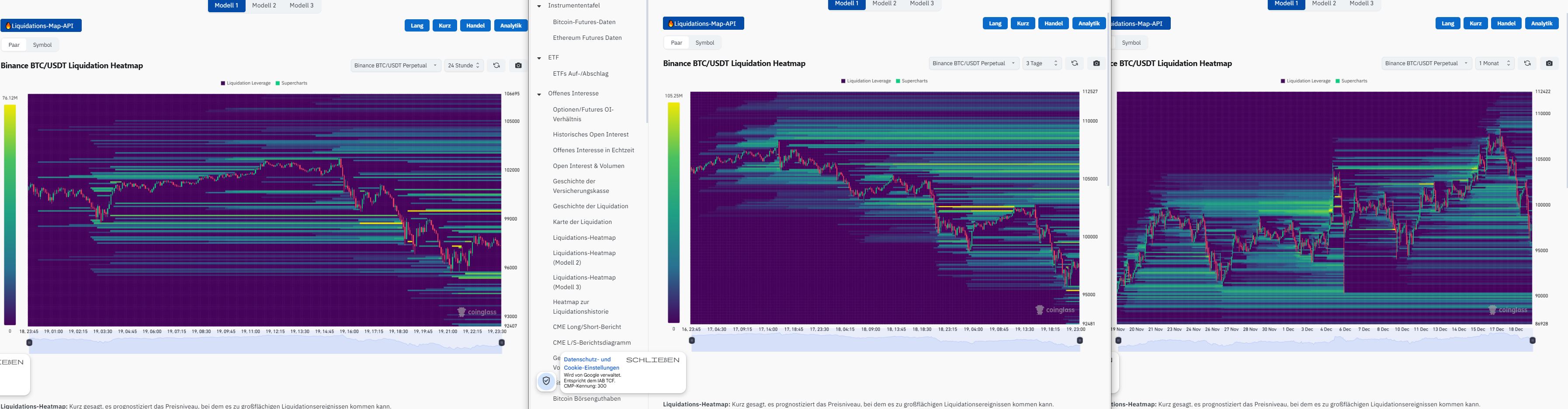Click Lang button in right window
Screen dimensions: 1568x409
point(1448,23)
